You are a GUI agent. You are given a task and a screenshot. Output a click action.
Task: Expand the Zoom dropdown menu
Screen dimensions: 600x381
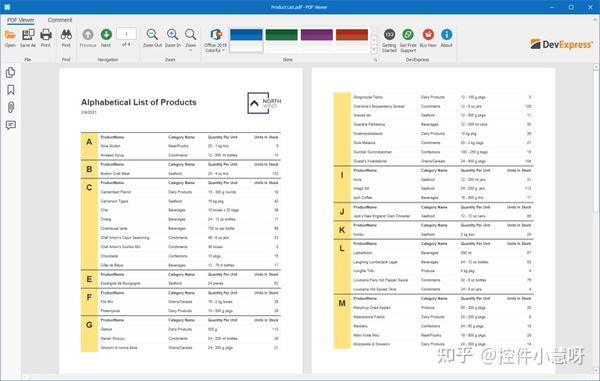[191, 39]
